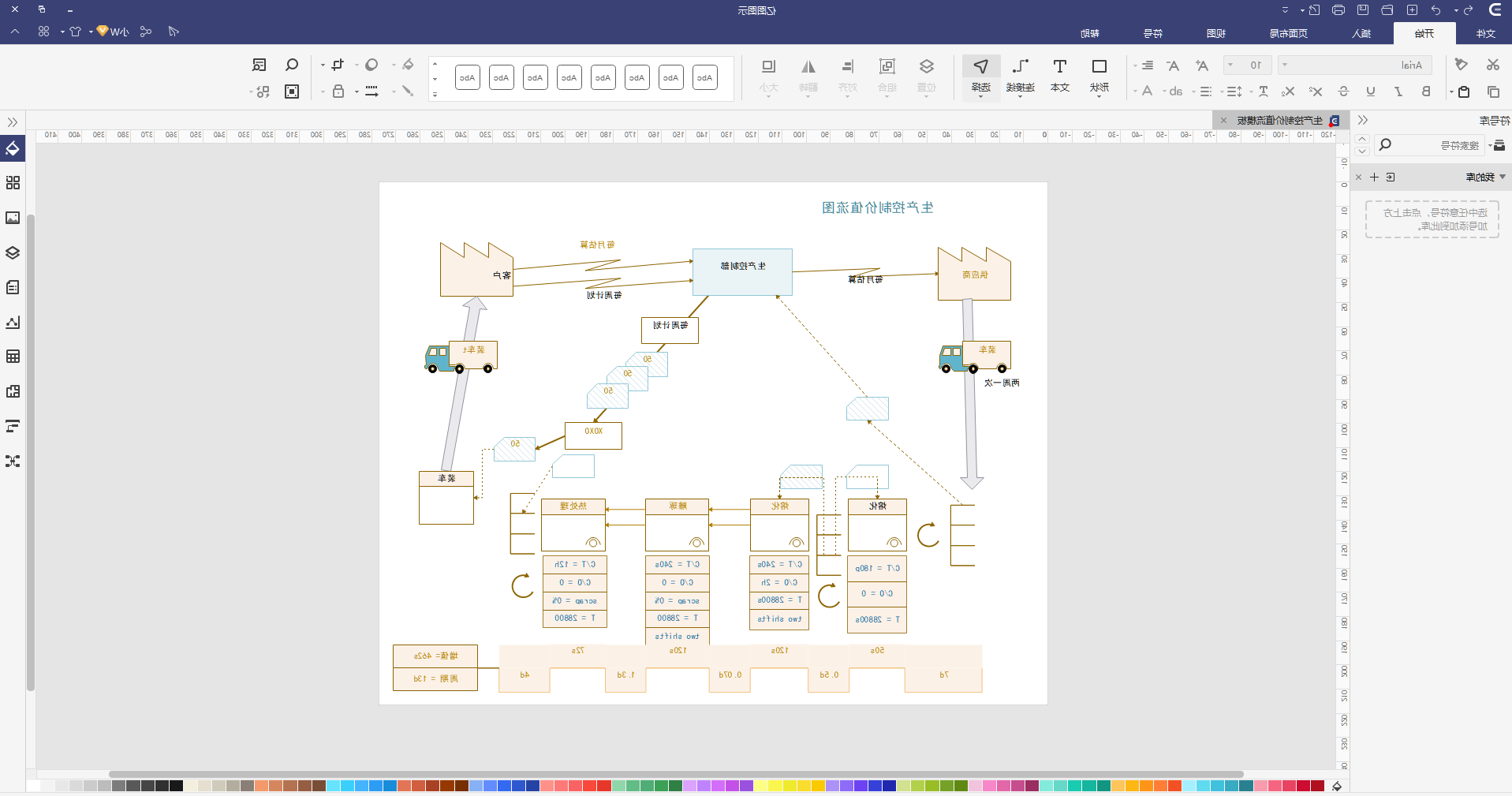Viewport: 1512px width, 796px height.
Task: Click the Copy icon in the ribbon
Action: (x=1492, y=92)
